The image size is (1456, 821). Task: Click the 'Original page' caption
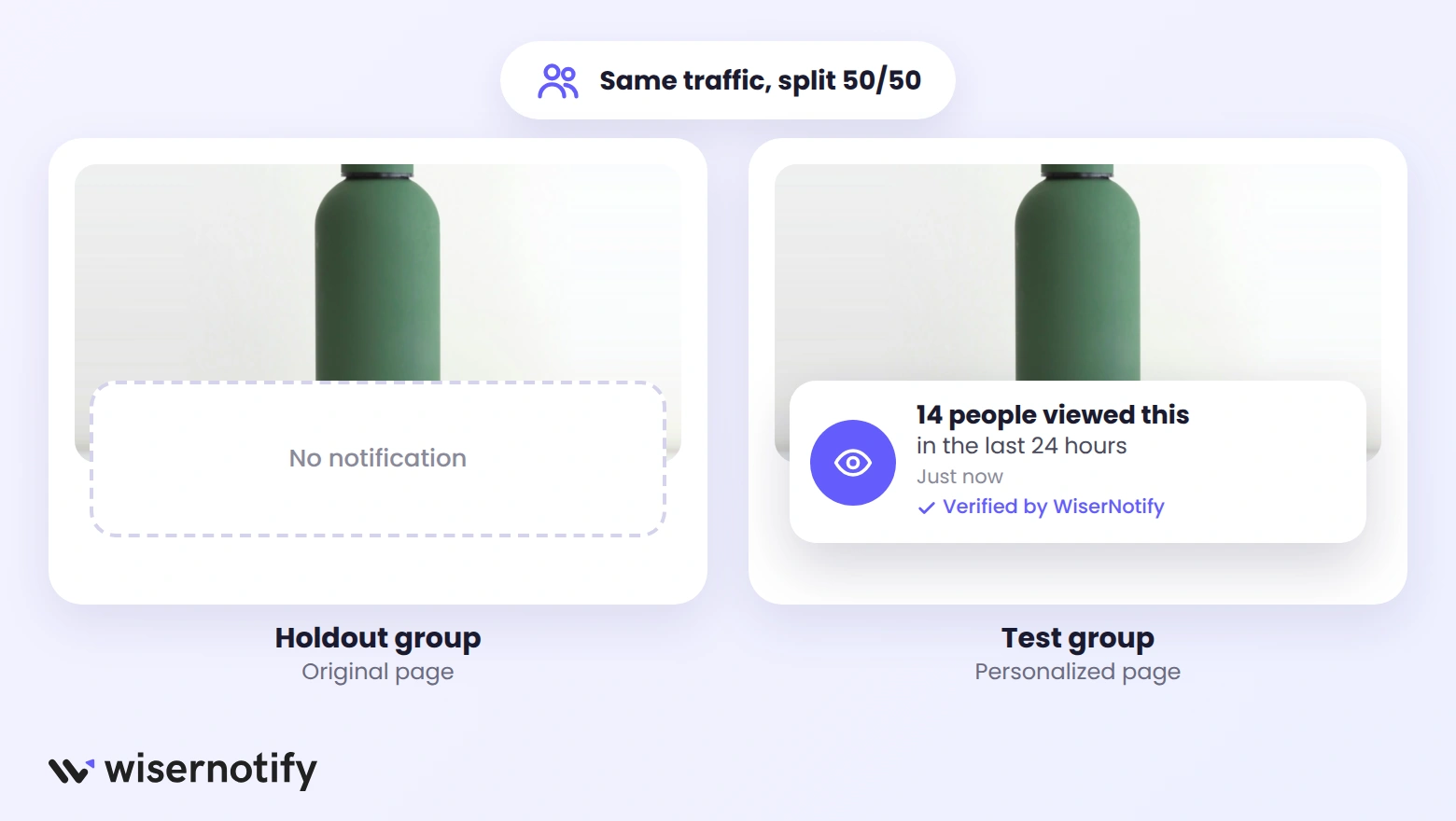pos(378,673)
